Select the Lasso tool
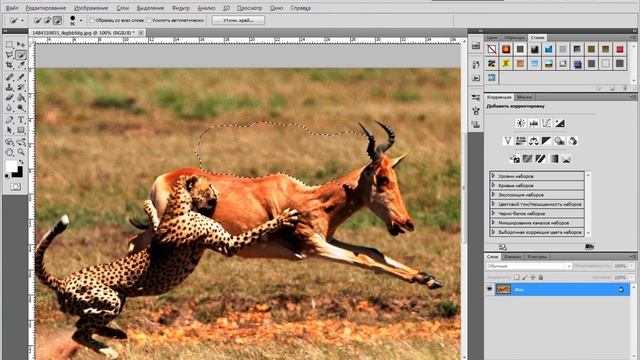 (9, 55)
